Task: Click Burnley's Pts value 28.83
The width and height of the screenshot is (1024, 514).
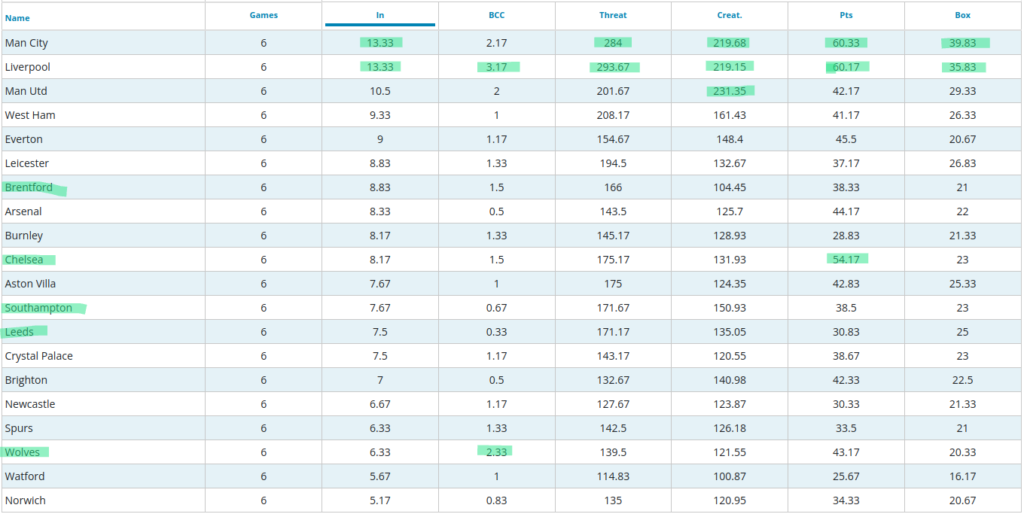Action: tap(846, 236)
